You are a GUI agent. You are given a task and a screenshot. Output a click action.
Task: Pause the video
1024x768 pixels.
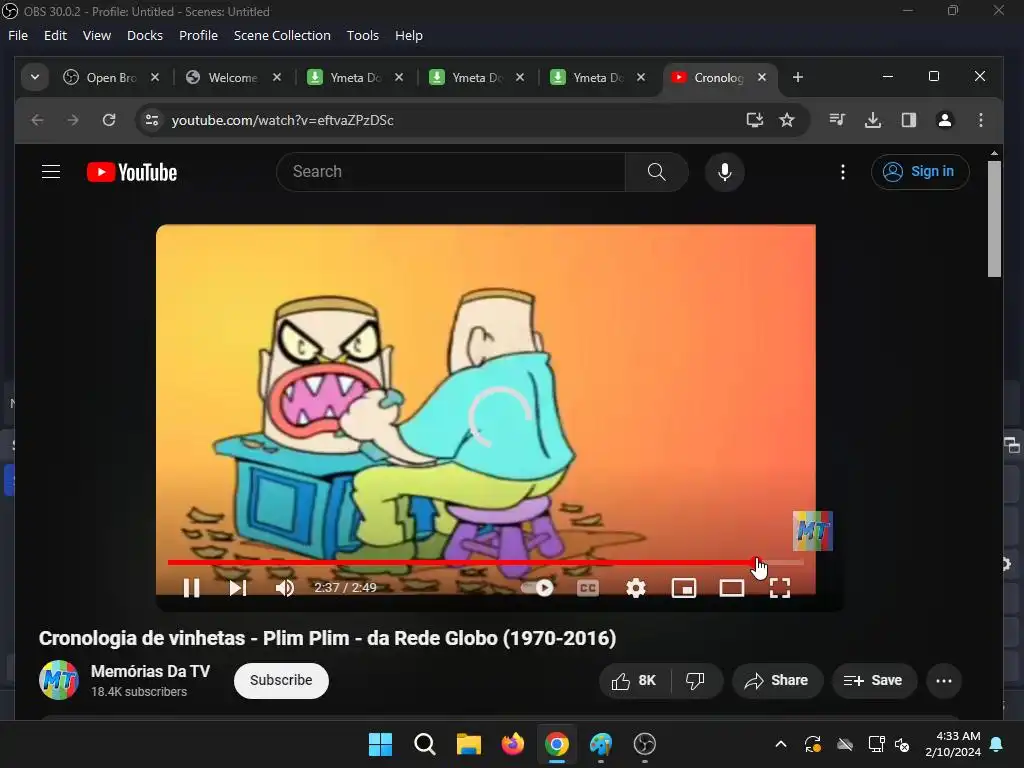(x=191, y=588)
